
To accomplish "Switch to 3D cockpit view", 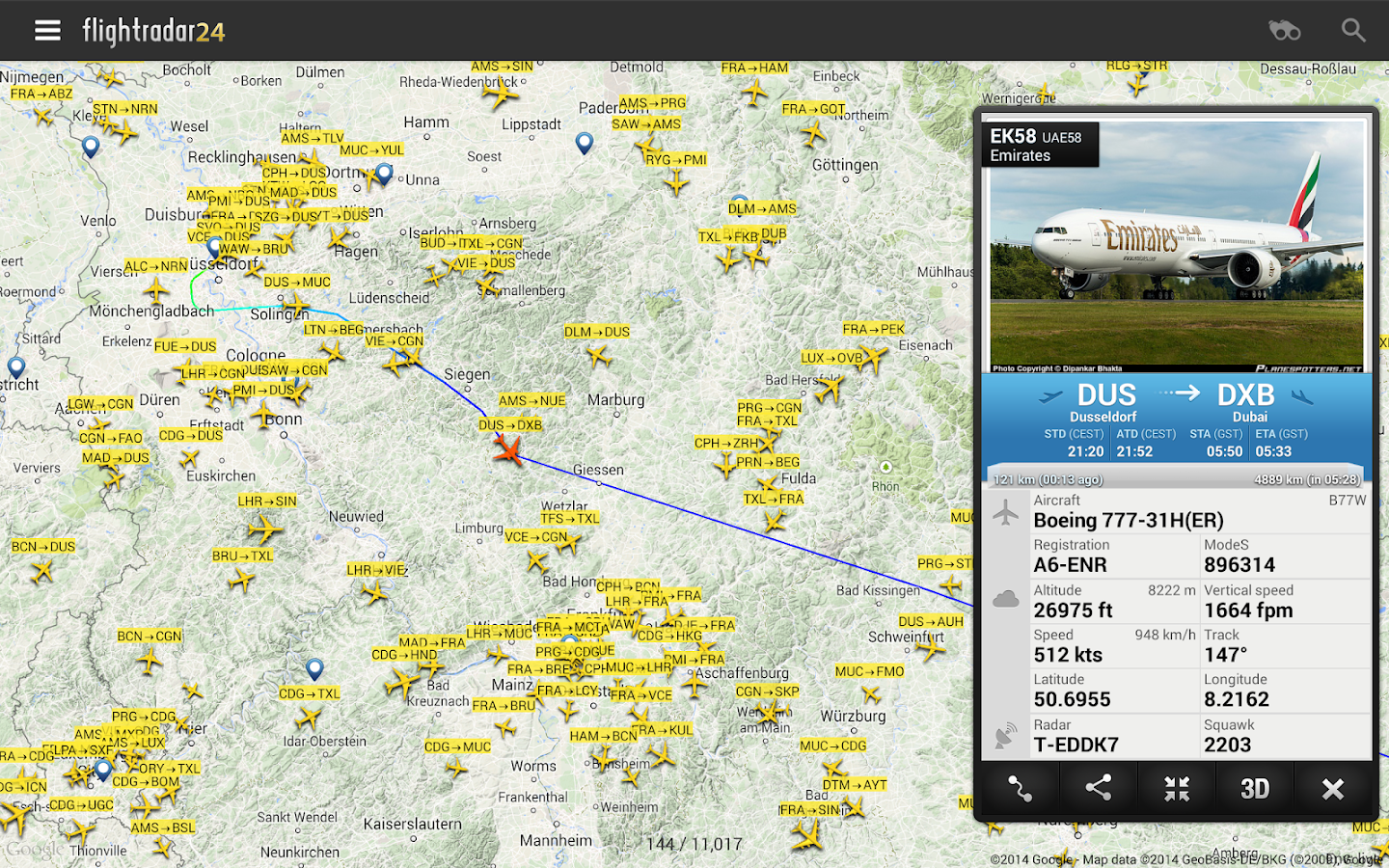I will (x=1255, y=789).
